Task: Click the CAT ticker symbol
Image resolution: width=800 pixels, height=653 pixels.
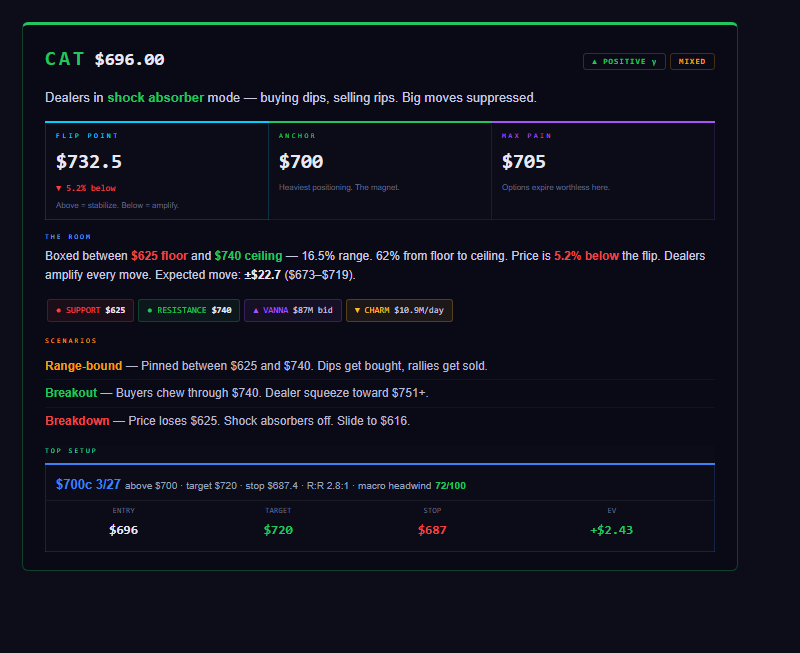Action: click(64, 59)
